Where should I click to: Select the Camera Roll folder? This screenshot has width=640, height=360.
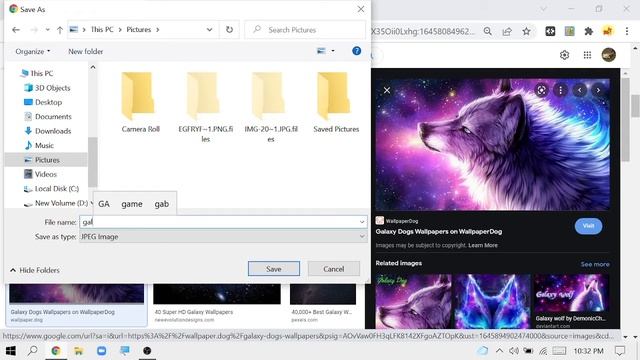pyautogui.click(x=140, y=102)
